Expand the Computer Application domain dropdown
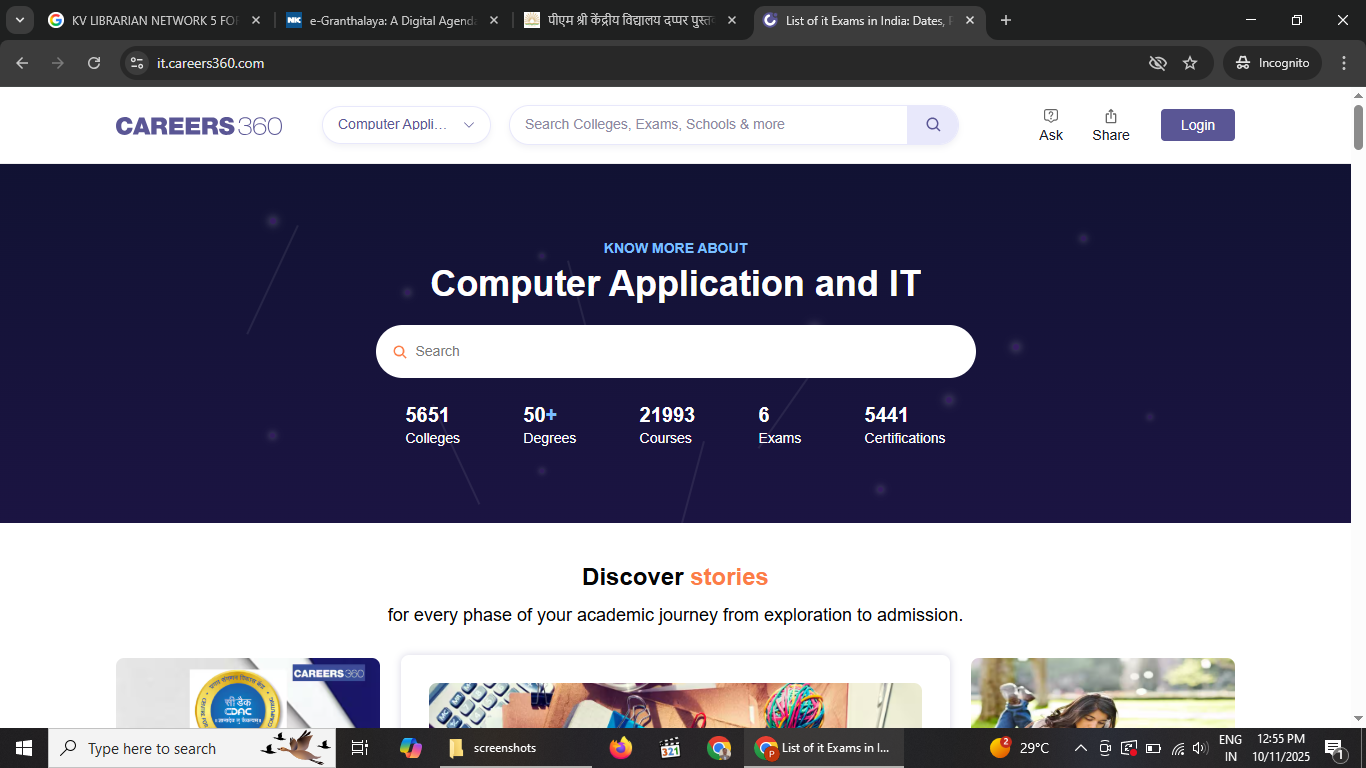The width and height of the screenshot is (1366, 768). (406, 125)
